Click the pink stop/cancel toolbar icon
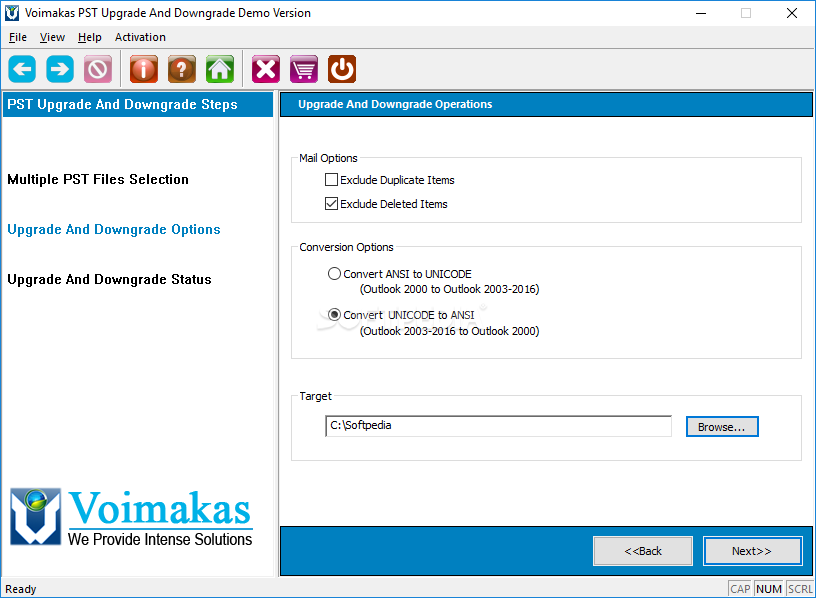The image size is (816, 598). pyautogui.click(x=98, y=69)
